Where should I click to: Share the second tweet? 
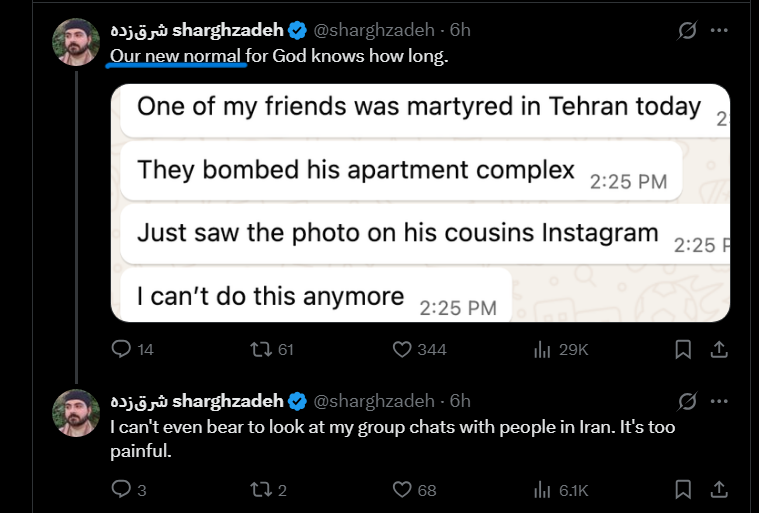(719, 490)
